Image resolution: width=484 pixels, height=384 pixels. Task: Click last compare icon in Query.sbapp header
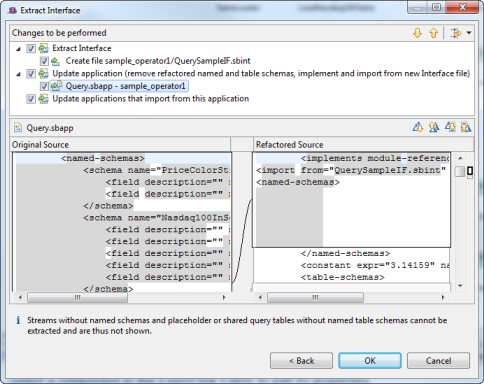point(466,127)
